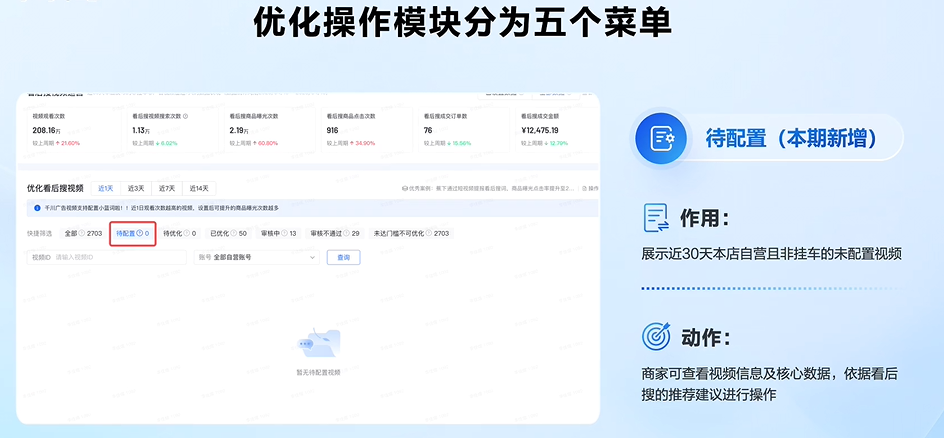This screenshot has width=944, height=438.
Task: Click help icon next to 看后搜视频搜索次数
Action: coord(186,116)
